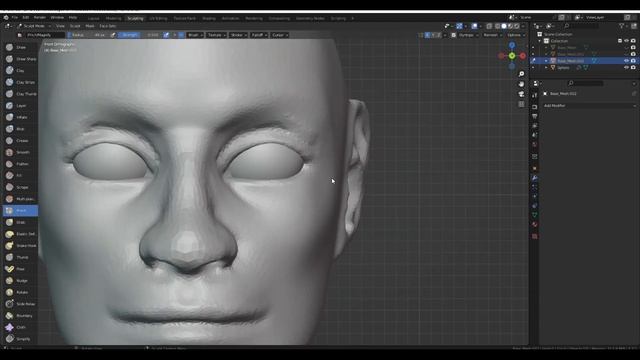
Task: Click the green Y axis gizmo
Action: click(x=512, y=56)
